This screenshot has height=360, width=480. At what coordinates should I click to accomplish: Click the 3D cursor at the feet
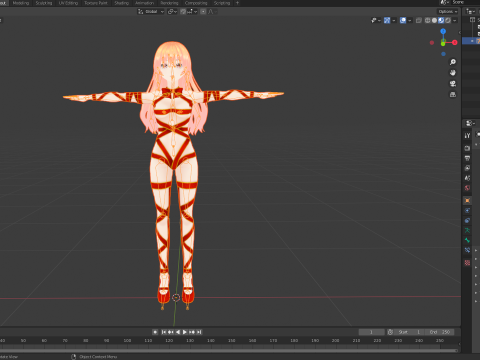click(x=176, y=298)
